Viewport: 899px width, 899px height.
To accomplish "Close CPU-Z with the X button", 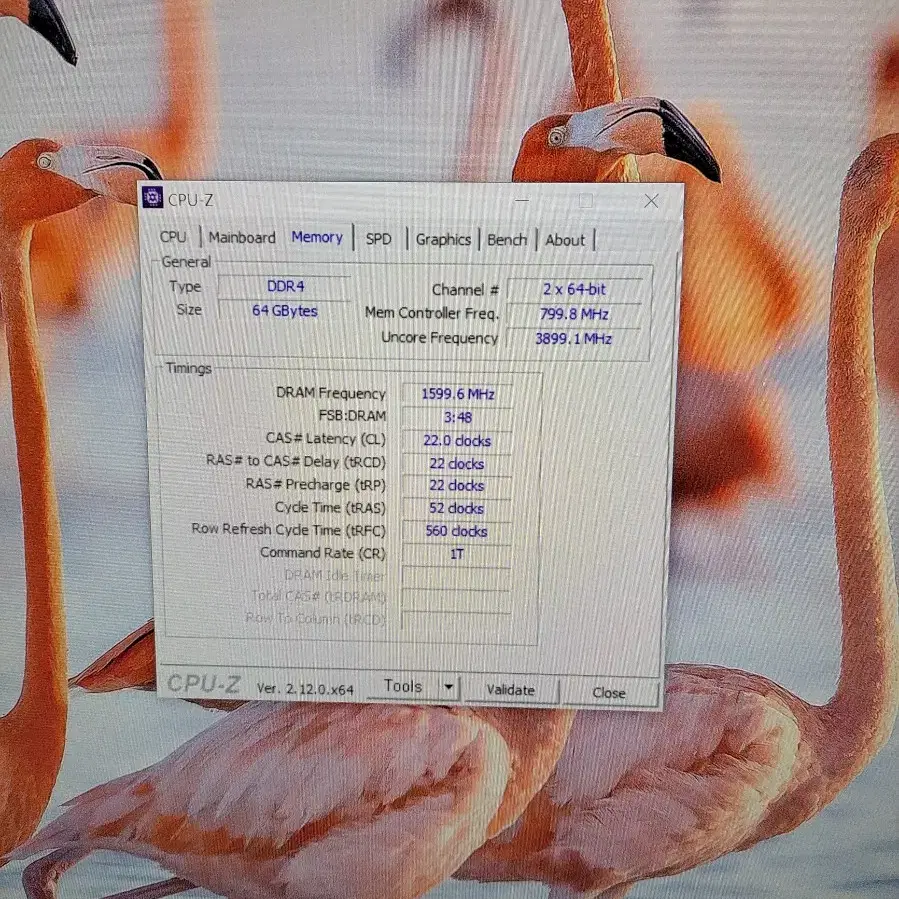I will pos(651,201).
